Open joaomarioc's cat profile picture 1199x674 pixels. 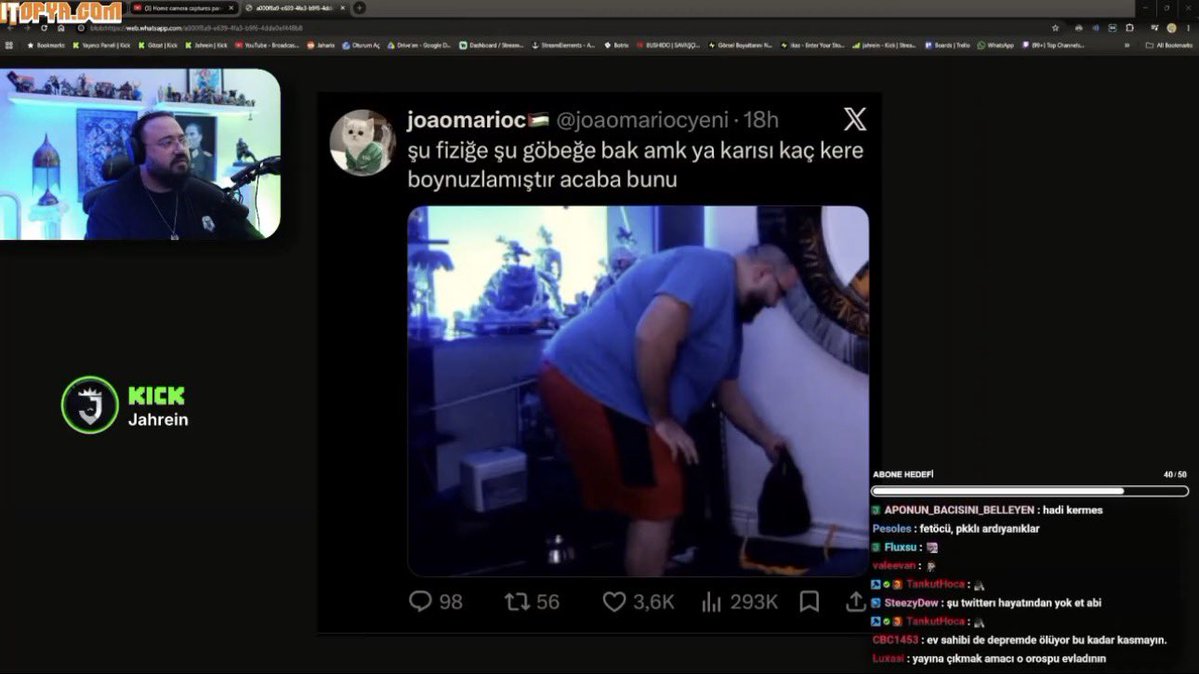click(362, 142)
